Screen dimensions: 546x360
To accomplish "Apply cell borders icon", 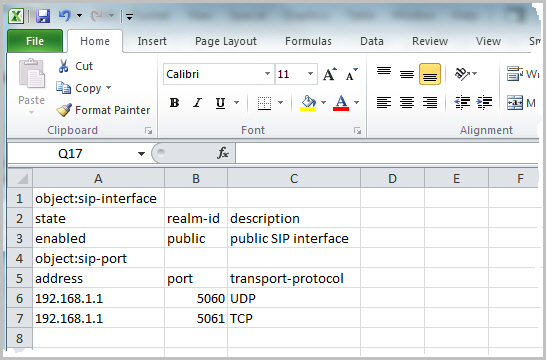I will pos(264,103).
